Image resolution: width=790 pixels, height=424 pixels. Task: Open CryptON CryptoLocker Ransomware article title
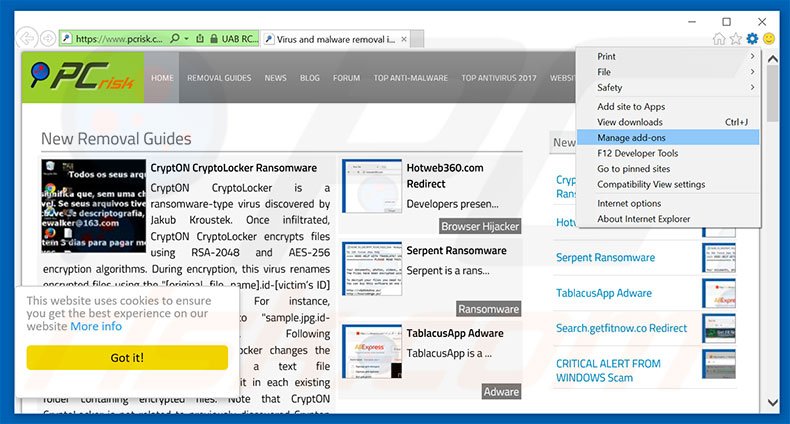(234, 168)
